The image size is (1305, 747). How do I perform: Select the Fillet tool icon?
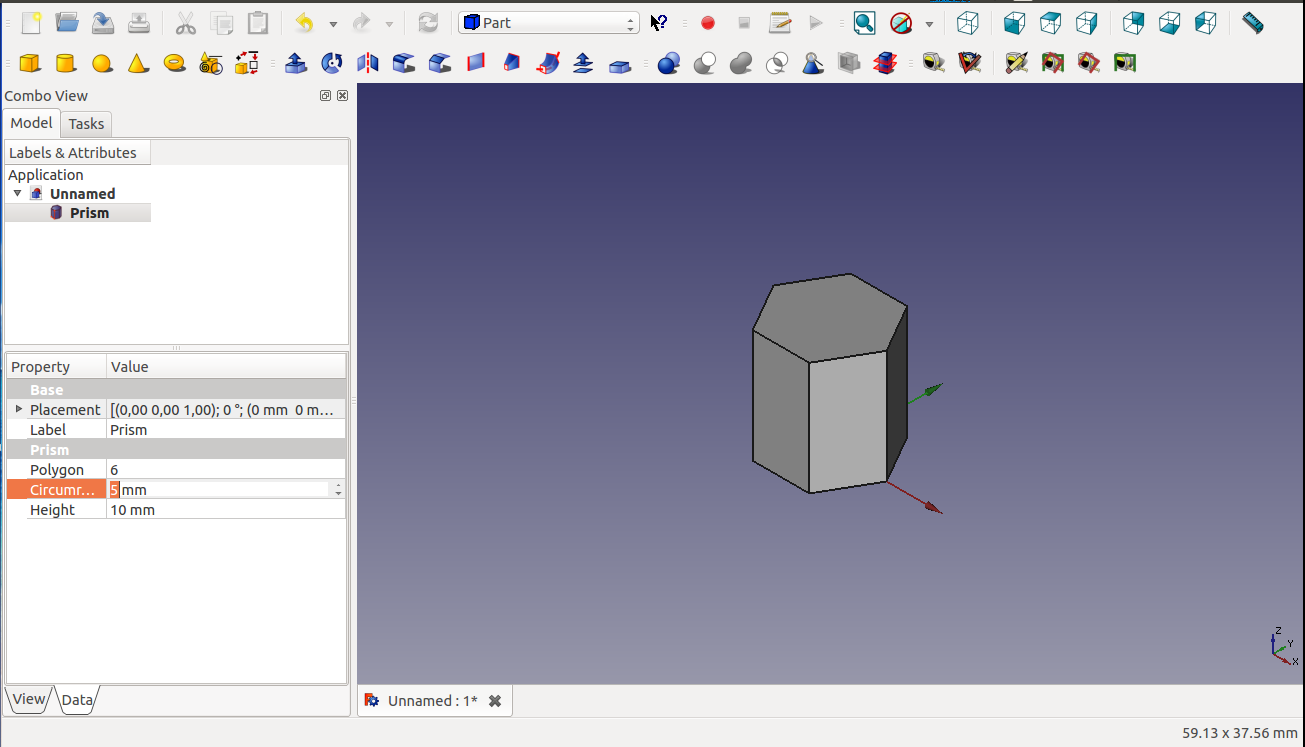pyautogui.click(x=404, y=64)
